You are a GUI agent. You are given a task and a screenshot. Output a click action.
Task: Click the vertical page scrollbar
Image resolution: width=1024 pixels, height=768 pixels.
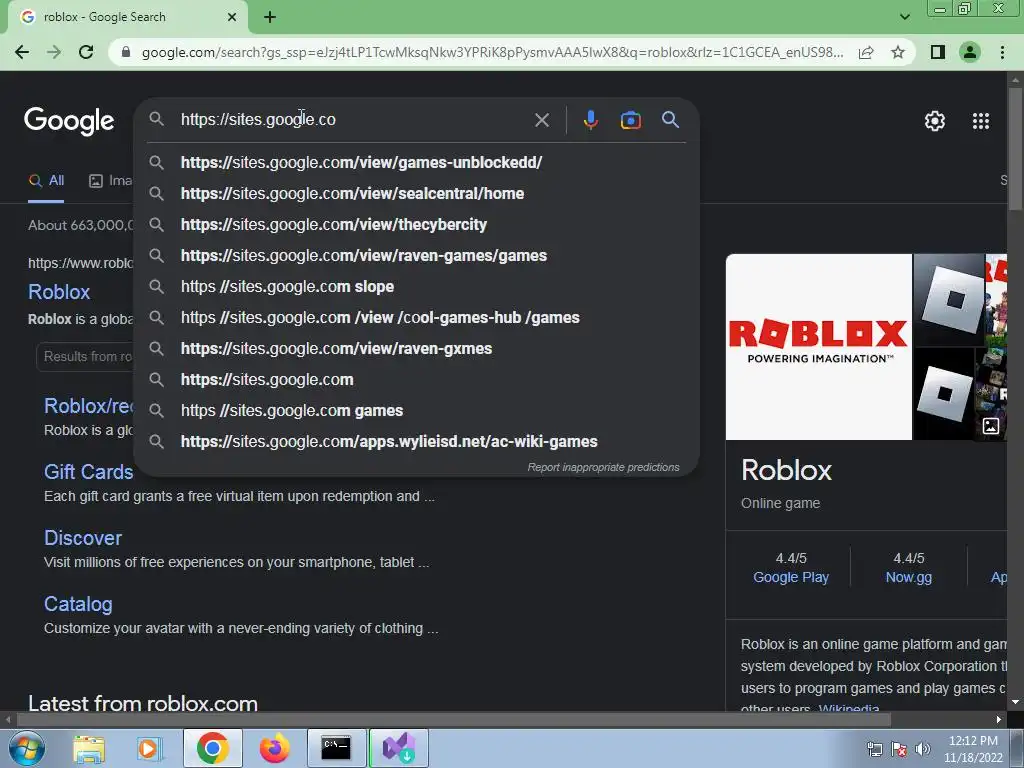tap(1016, 149)
